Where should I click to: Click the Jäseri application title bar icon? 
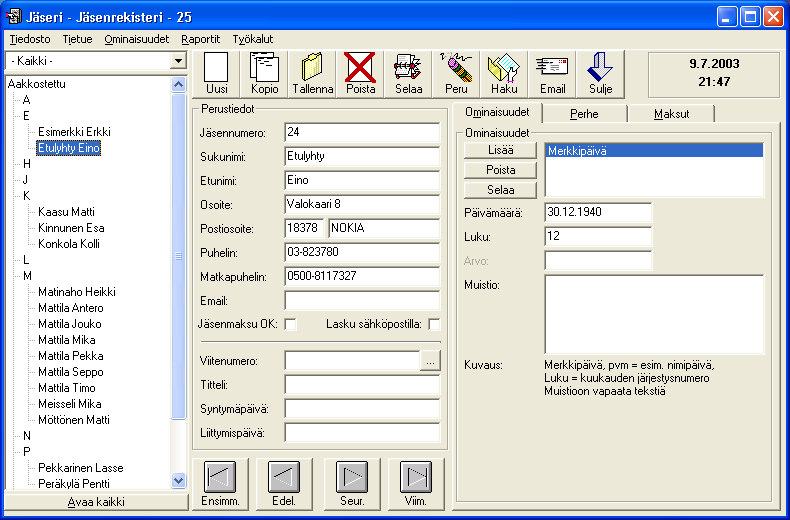point(12,18)
